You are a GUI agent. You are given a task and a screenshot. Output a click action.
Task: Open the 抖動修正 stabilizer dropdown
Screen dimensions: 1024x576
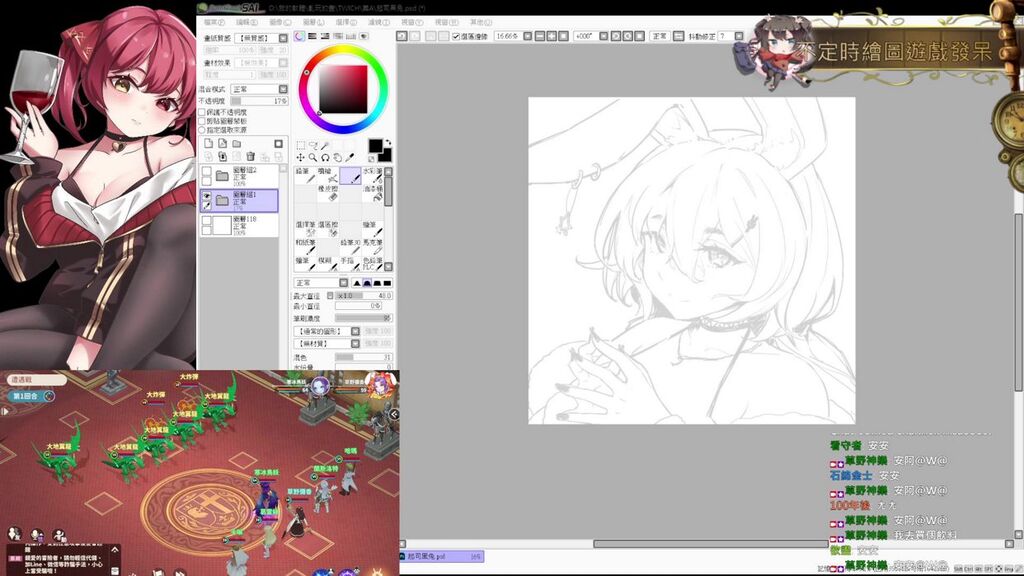(x=739, y=37)
